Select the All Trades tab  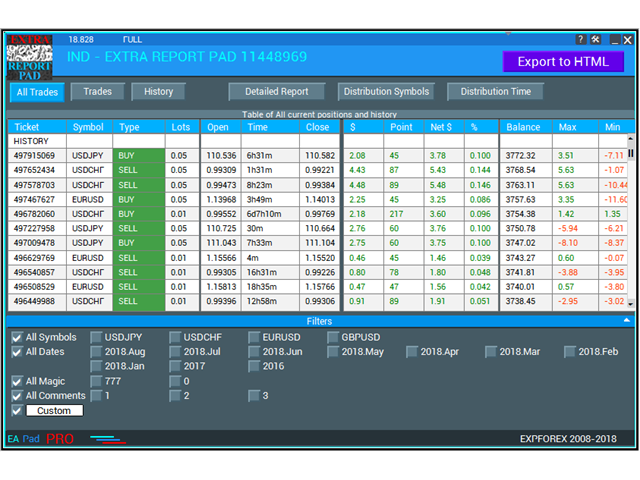[37, 93]
